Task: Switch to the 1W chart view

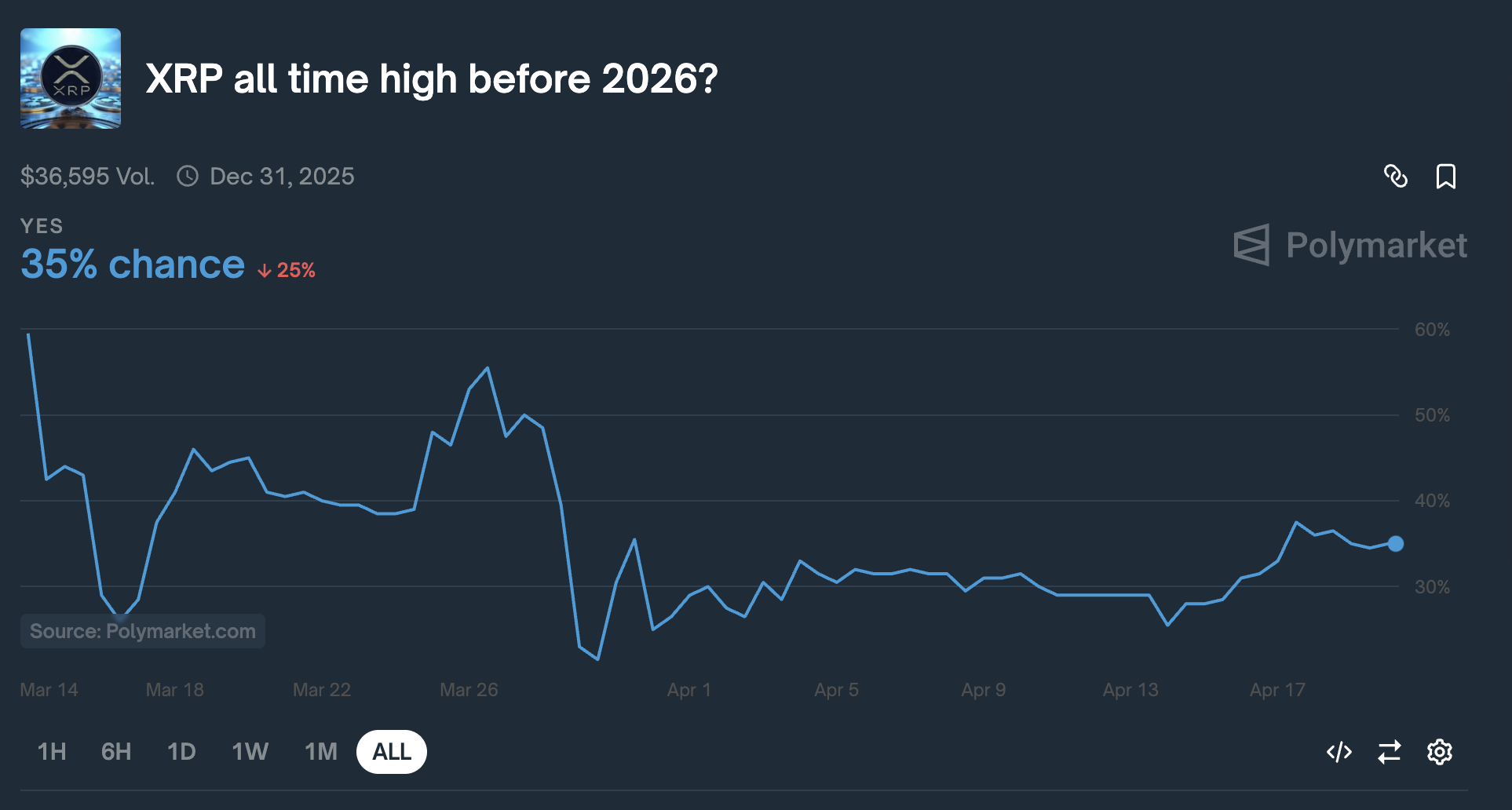Action: [250, 751]
